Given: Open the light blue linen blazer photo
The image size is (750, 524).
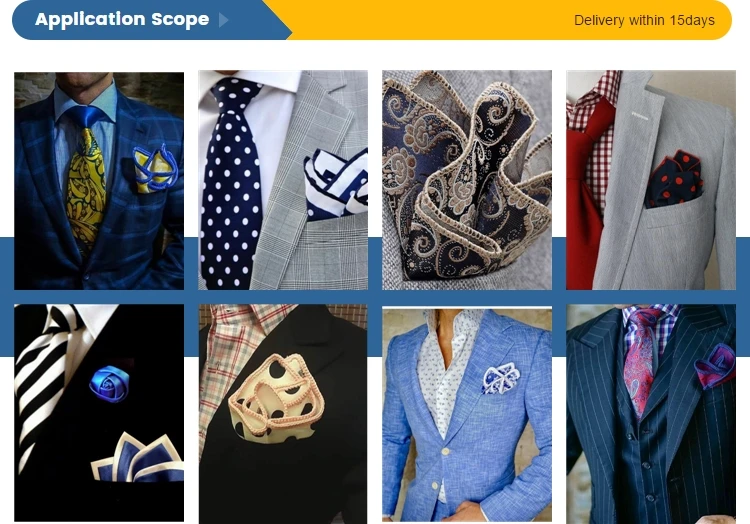Looking at the screenshot, I should [467, 415].
